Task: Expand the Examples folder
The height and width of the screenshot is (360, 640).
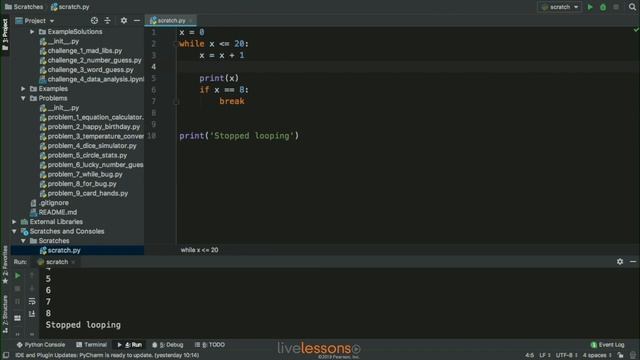Action: [x=23, y=89]
